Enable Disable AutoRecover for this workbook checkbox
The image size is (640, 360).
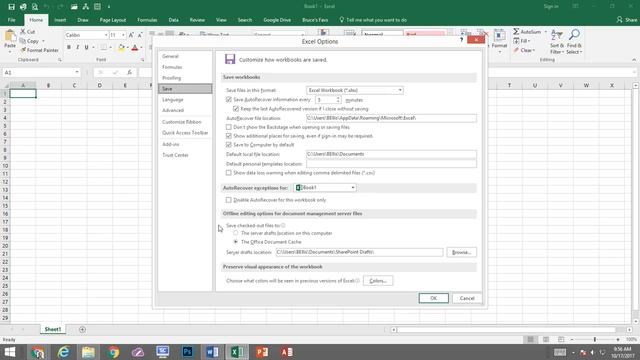coord(229,200)
